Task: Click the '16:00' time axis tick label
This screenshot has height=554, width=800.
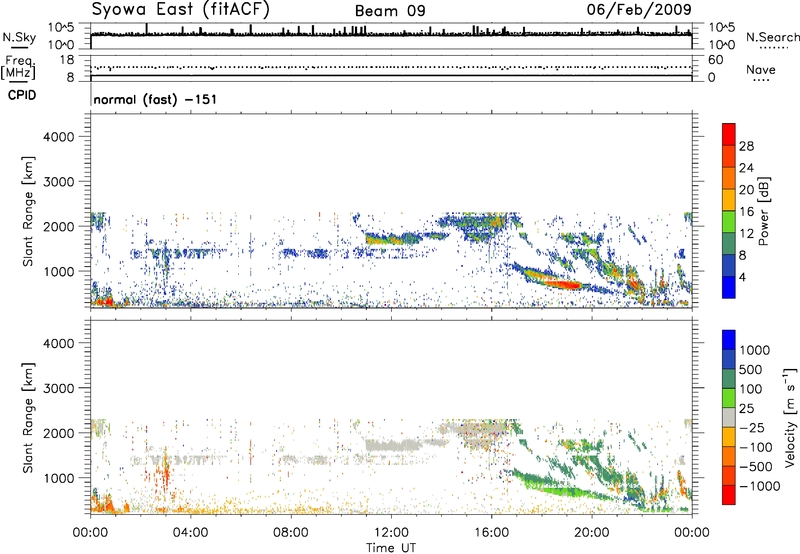Action: point(491,533)
